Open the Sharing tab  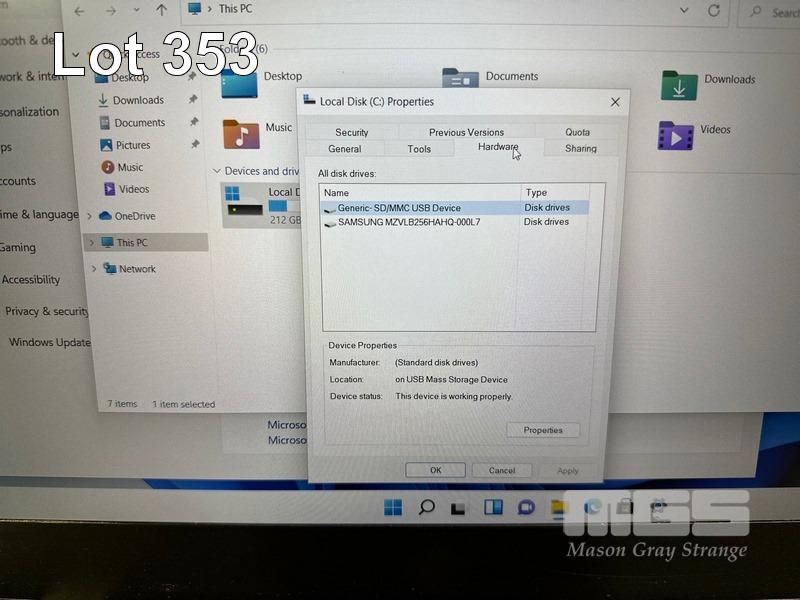tap(580, 148)
